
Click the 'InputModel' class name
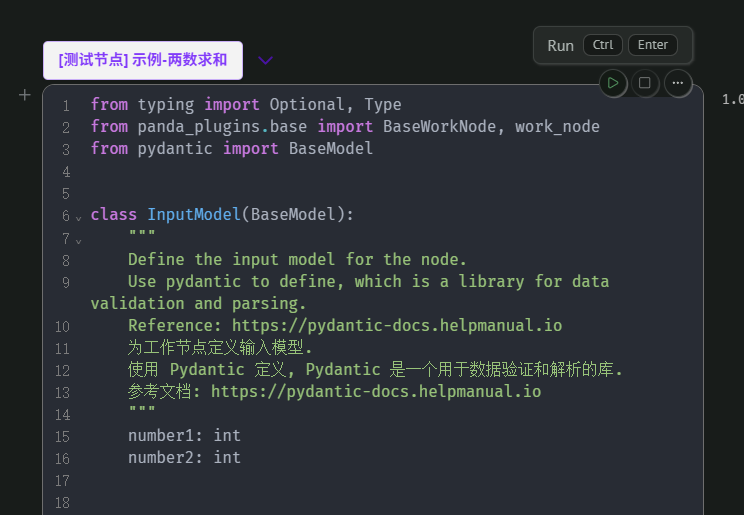[194, 215]
